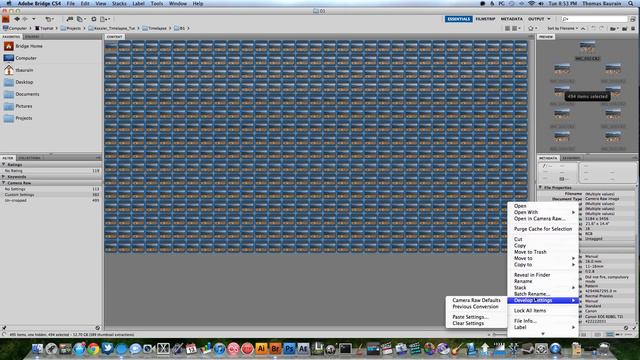The image size is (640, 360).
Task: Switch to the Filmstrip workspace
Action: coord(485,19)
